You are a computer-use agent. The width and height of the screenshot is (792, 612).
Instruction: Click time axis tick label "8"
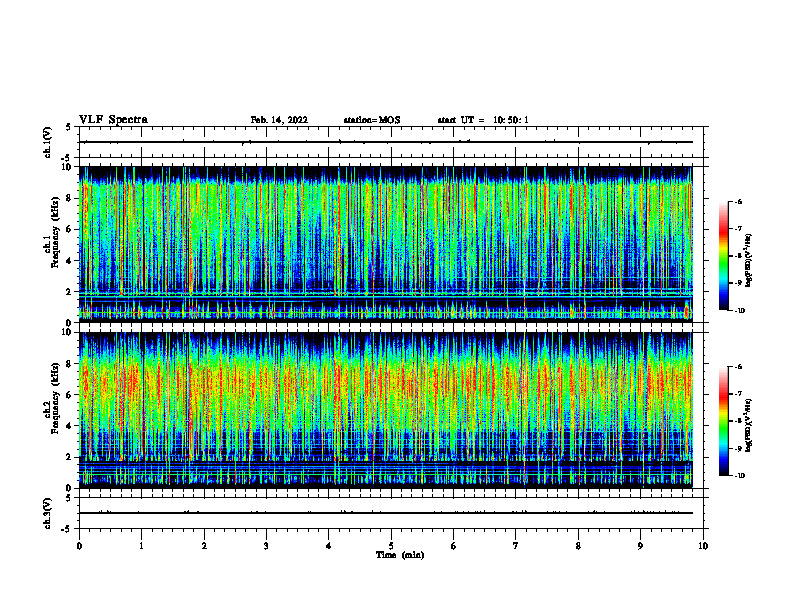[578, 546]
